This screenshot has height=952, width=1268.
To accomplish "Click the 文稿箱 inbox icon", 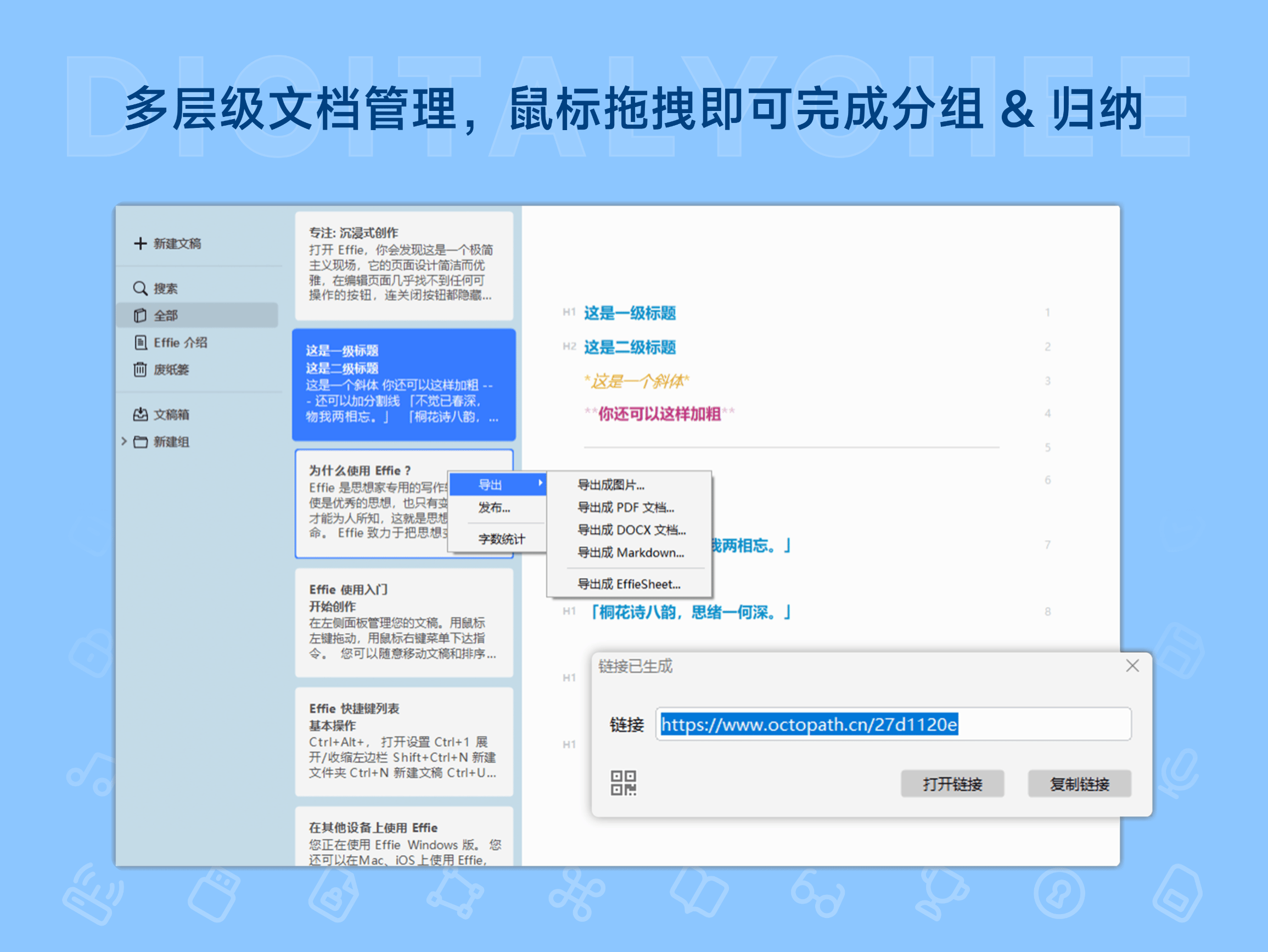I will 141,414.
